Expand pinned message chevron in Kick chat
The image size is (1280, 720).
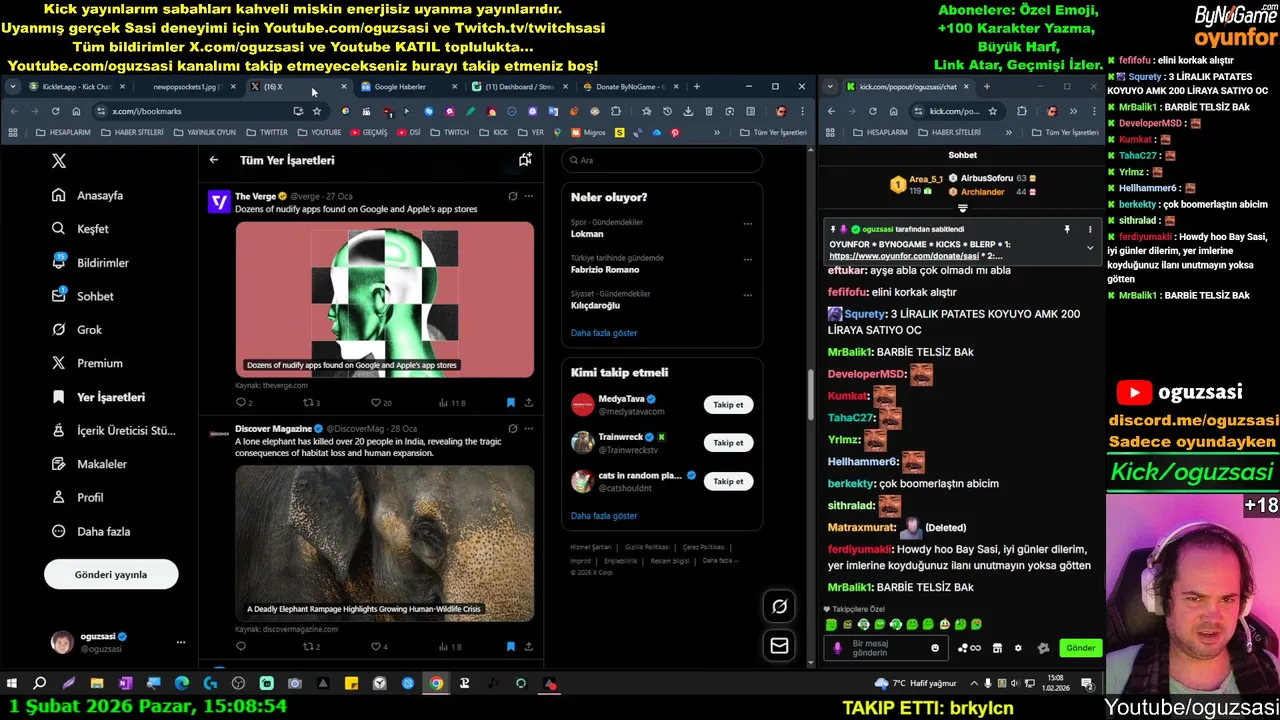click(x=1090, y=247)
